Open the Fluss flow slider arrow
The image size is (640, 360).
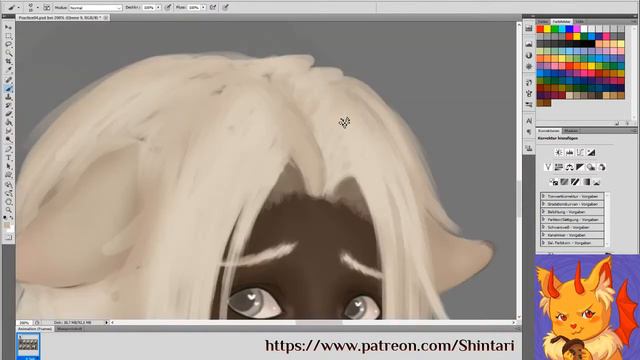tap(203, 7)
